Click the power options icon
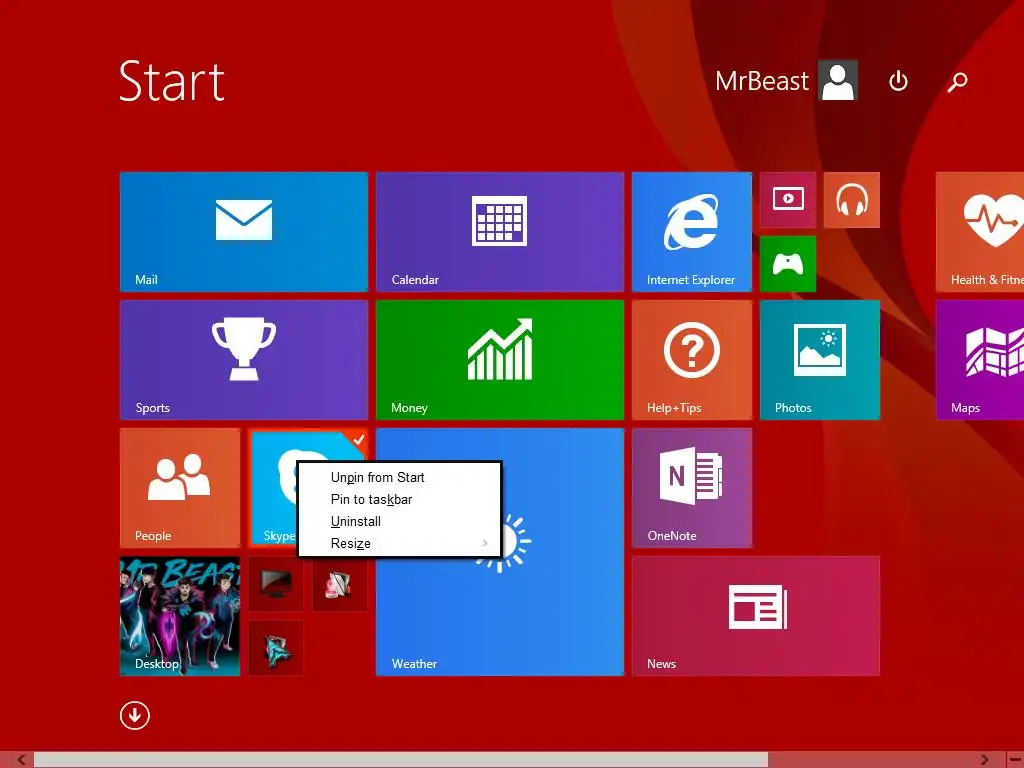Image resolution: width=1024 pixels, height=768 pixels. [898, 81]
